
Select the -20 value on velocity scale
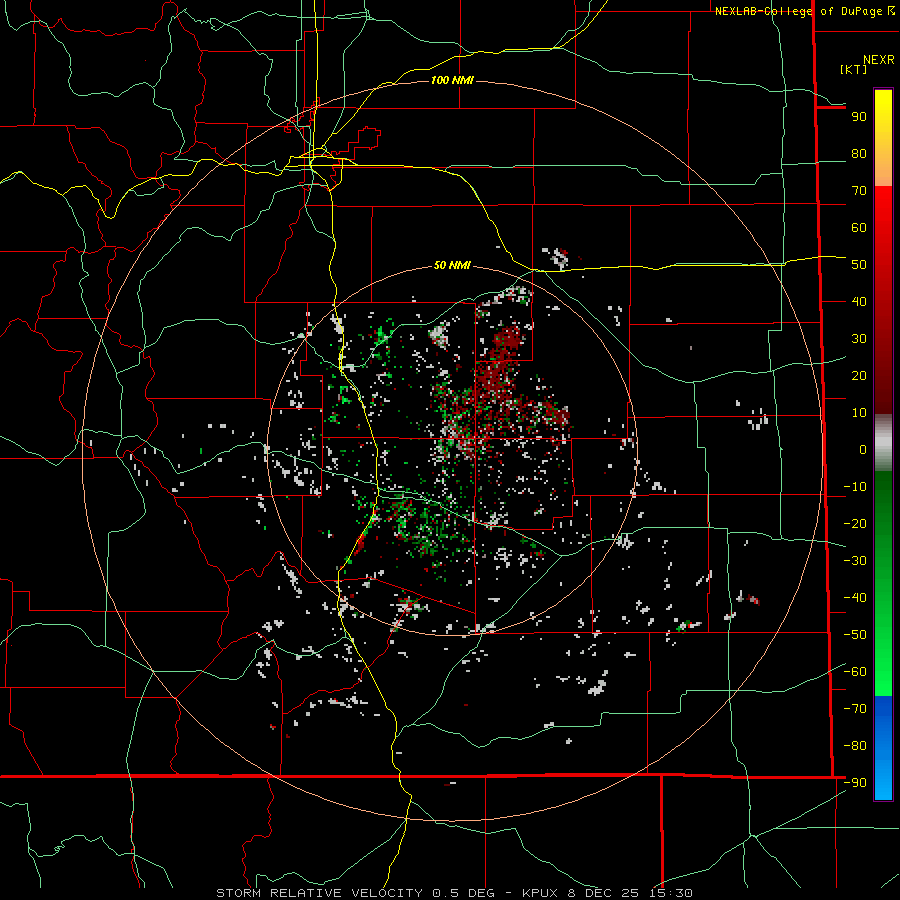855,524
